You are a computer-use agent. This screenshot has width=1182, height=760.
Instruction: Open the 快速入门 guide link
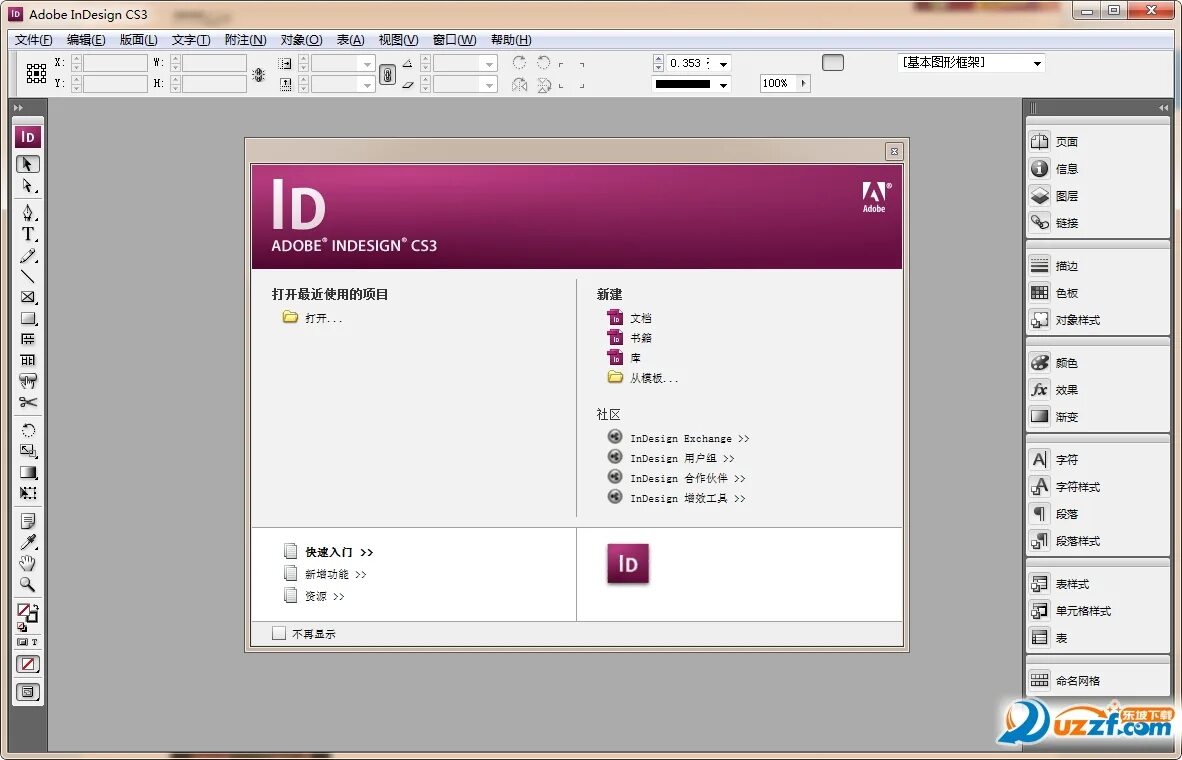(330, 551)
